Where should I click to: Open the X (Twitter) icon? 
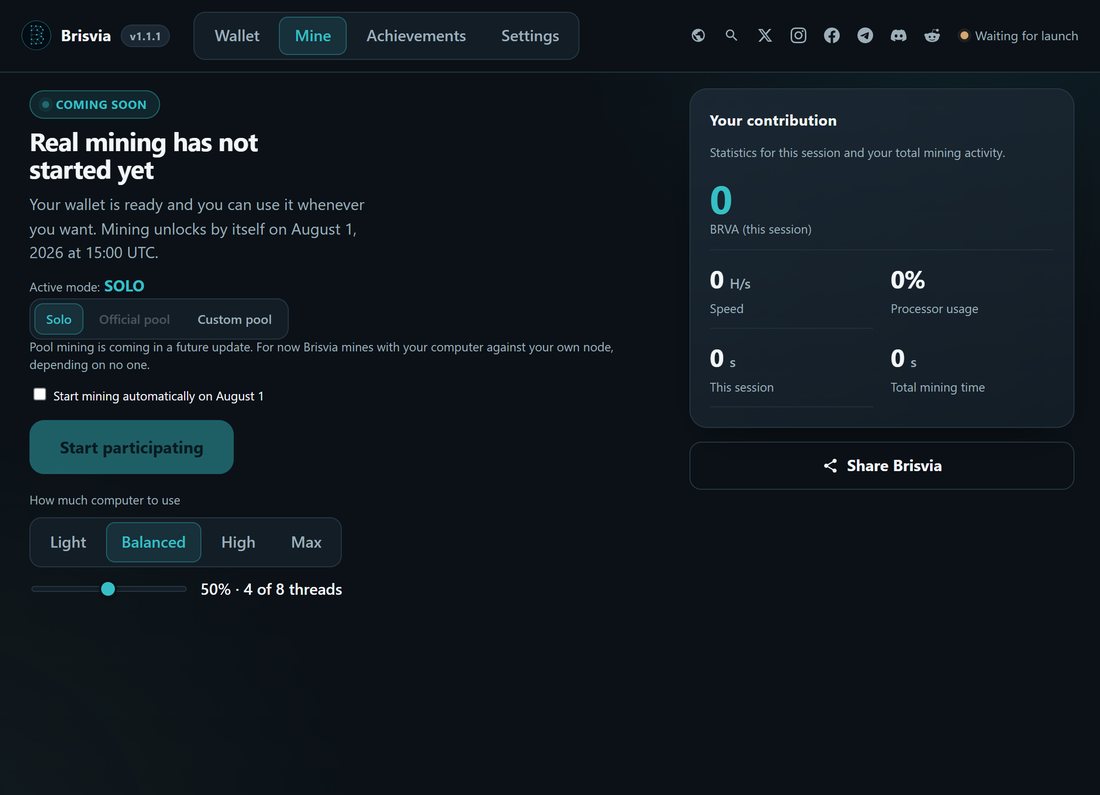(x=765, y=36)
